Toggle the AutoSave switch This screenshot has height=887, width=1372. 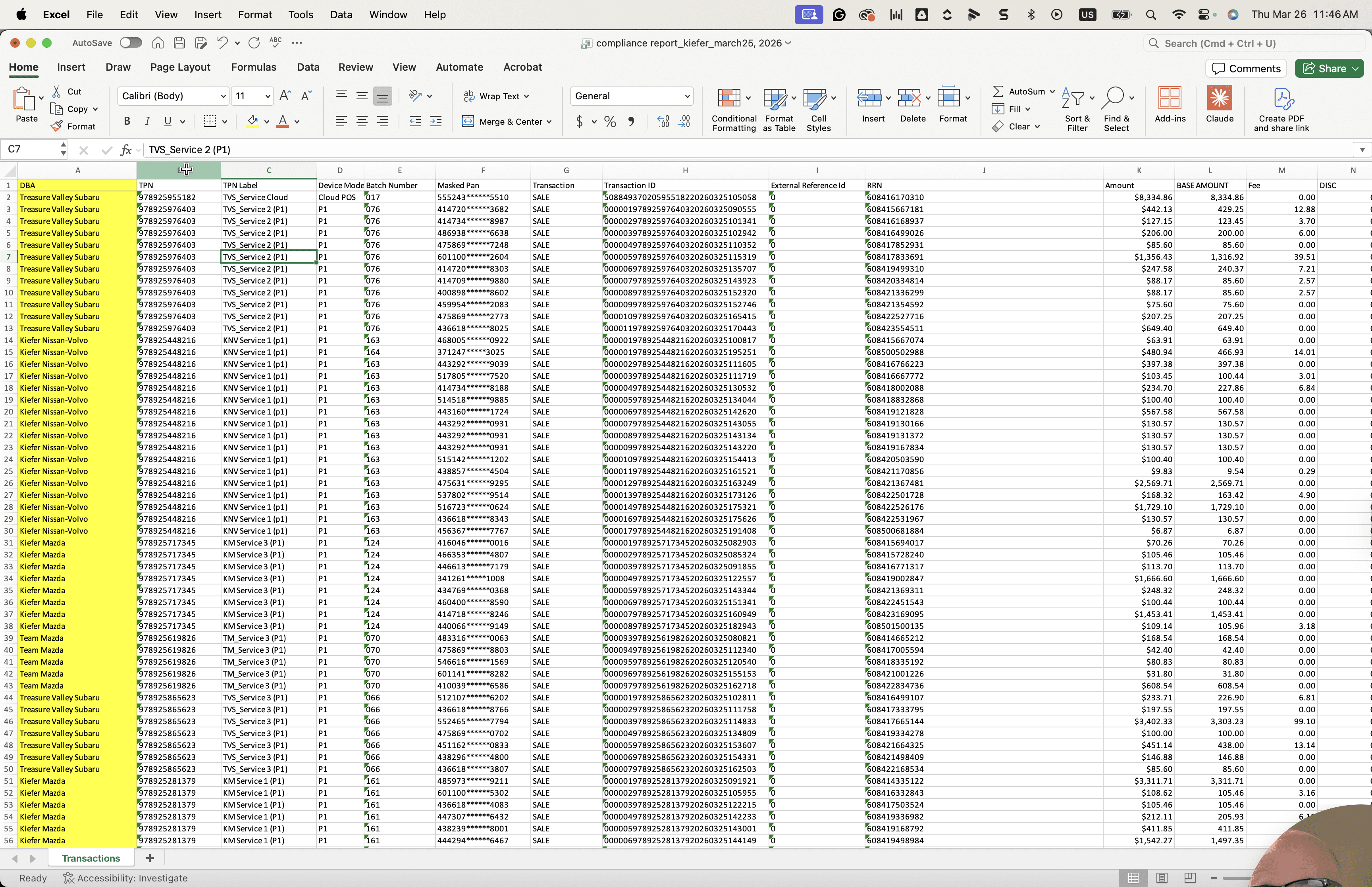(x=131, y=42)
